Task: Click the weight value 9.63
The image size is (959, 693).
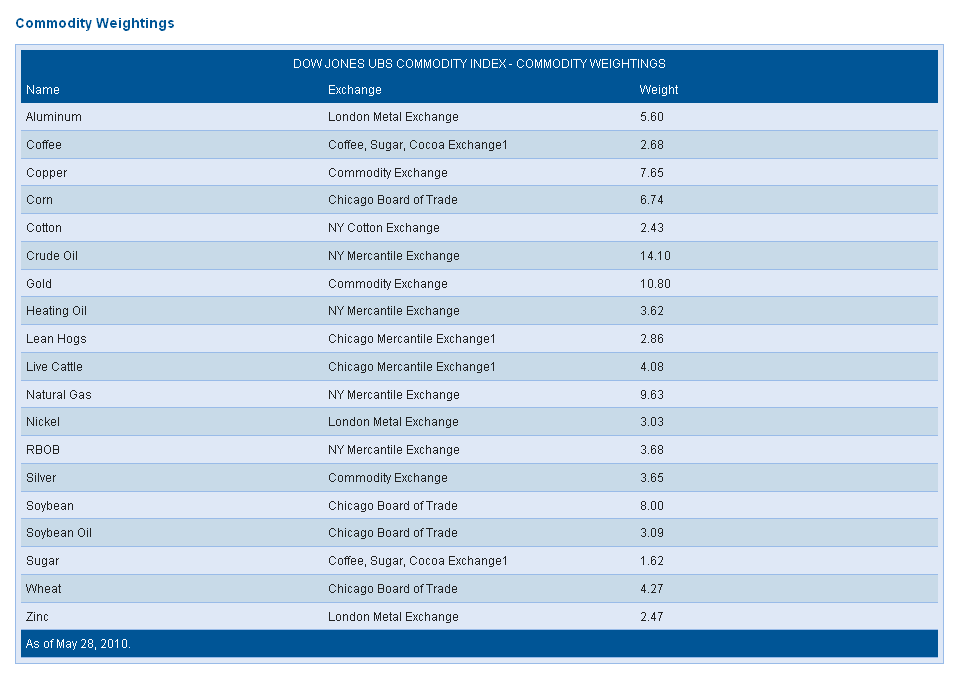Action: click(x=652, y=395)
